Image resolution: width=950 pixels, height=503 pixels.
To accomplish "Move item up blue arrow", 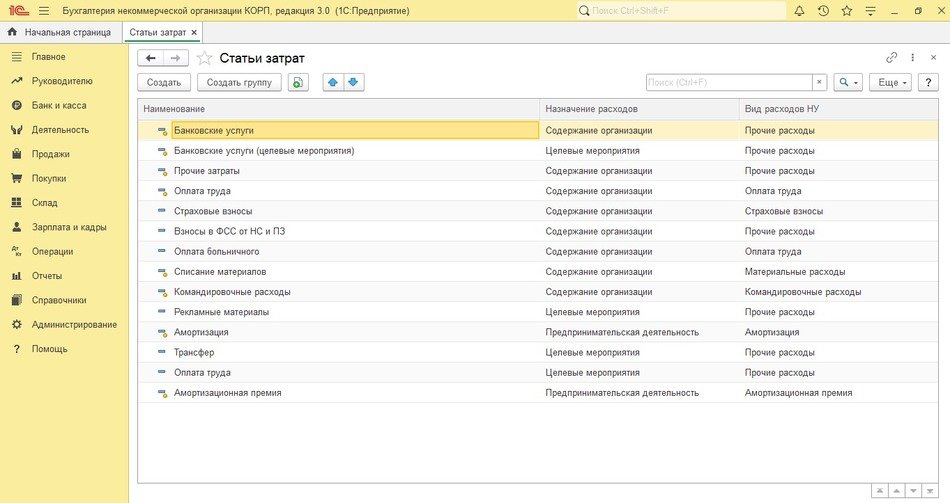I will click(x=333, y=82).
